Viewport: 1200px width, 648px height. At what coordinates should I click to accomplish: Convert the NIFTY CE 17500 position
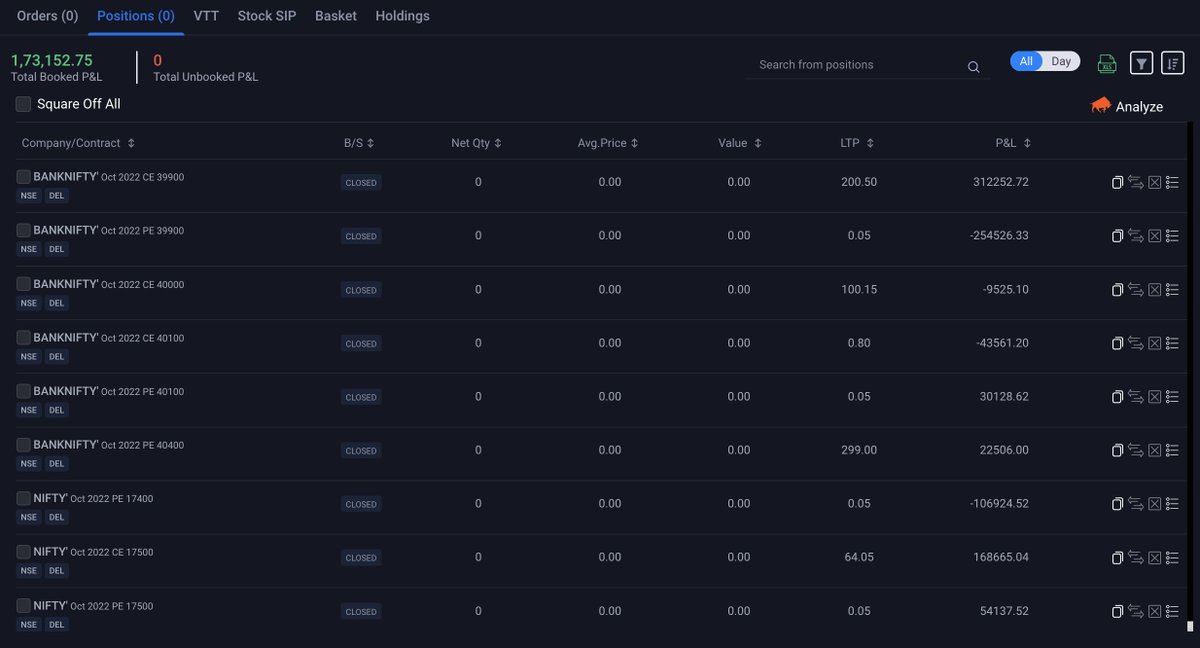point(1136,558)
